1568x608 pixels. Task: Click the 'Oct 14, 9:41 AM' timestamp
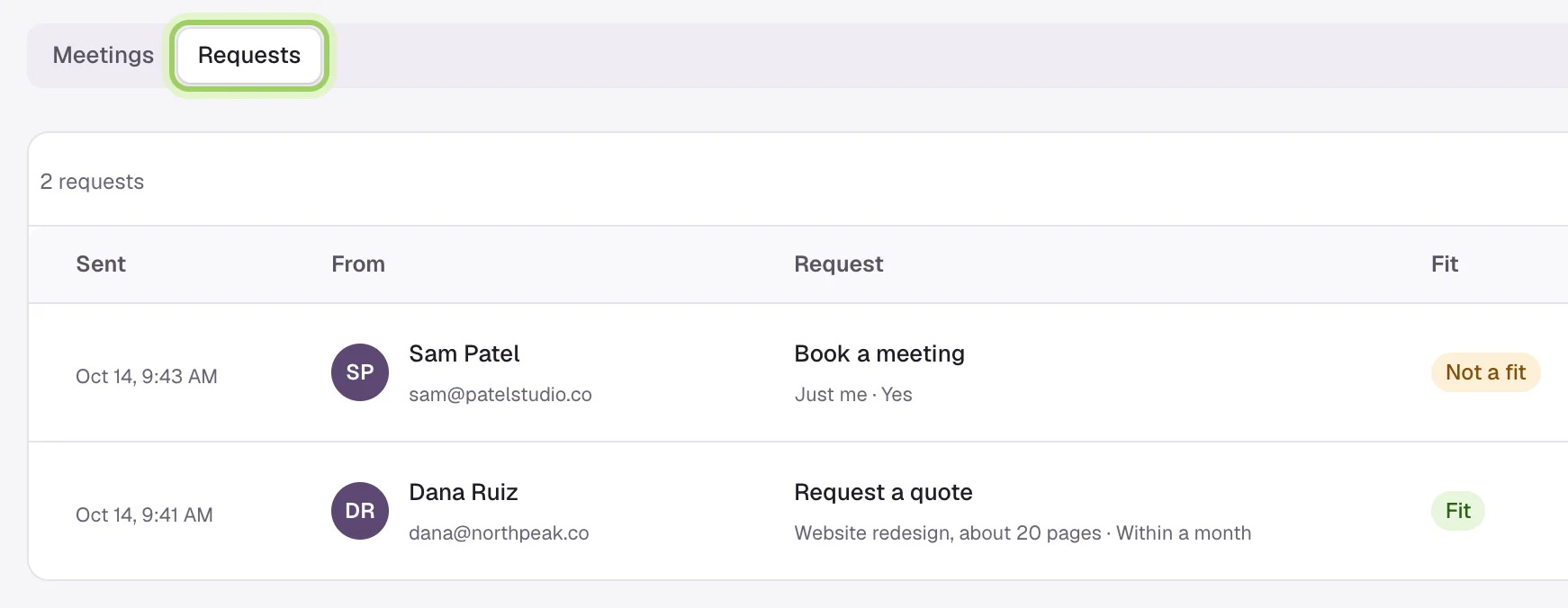click(x=144, y=515)
